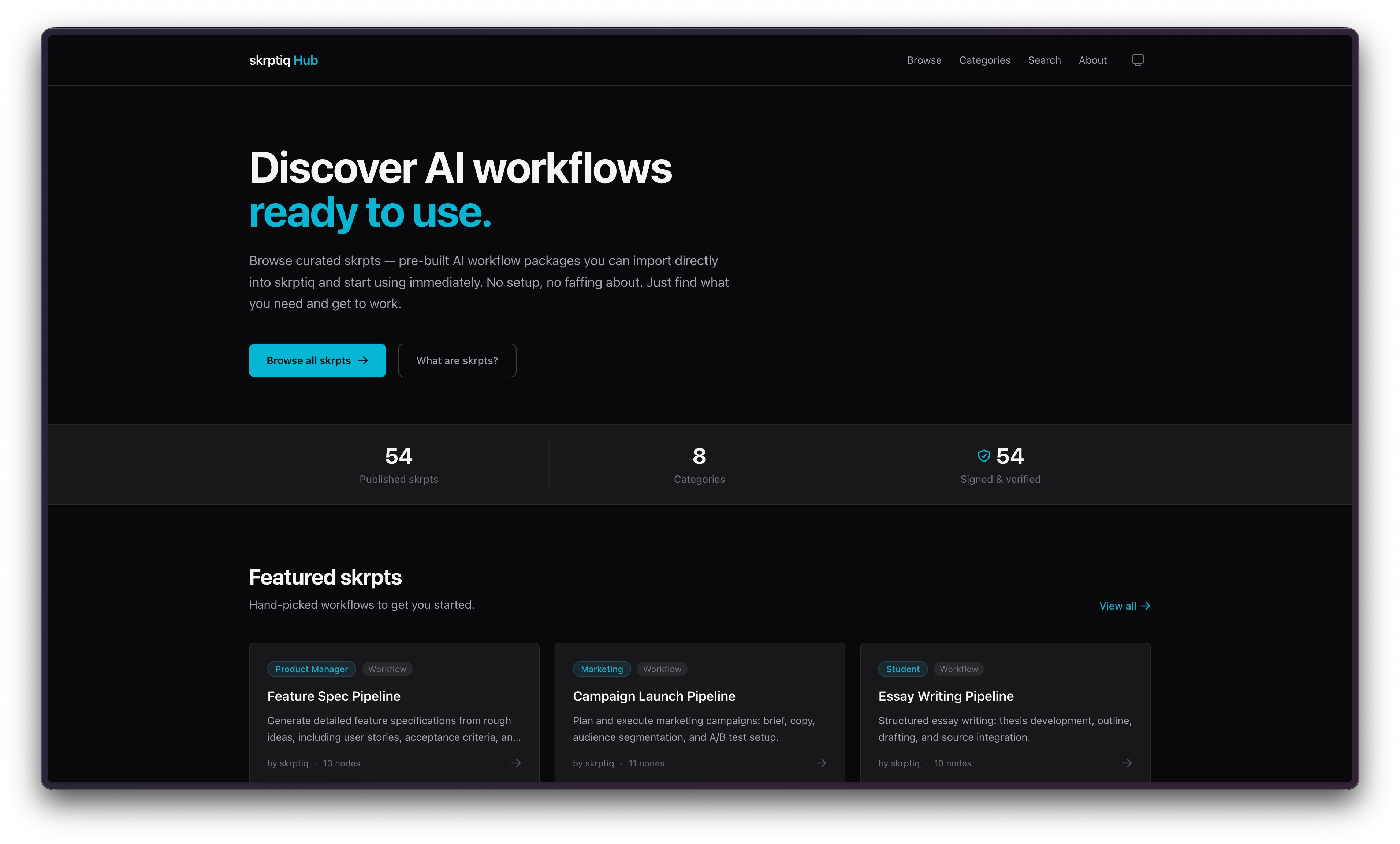Select the Product Manager tag

(x=311, y=669)
